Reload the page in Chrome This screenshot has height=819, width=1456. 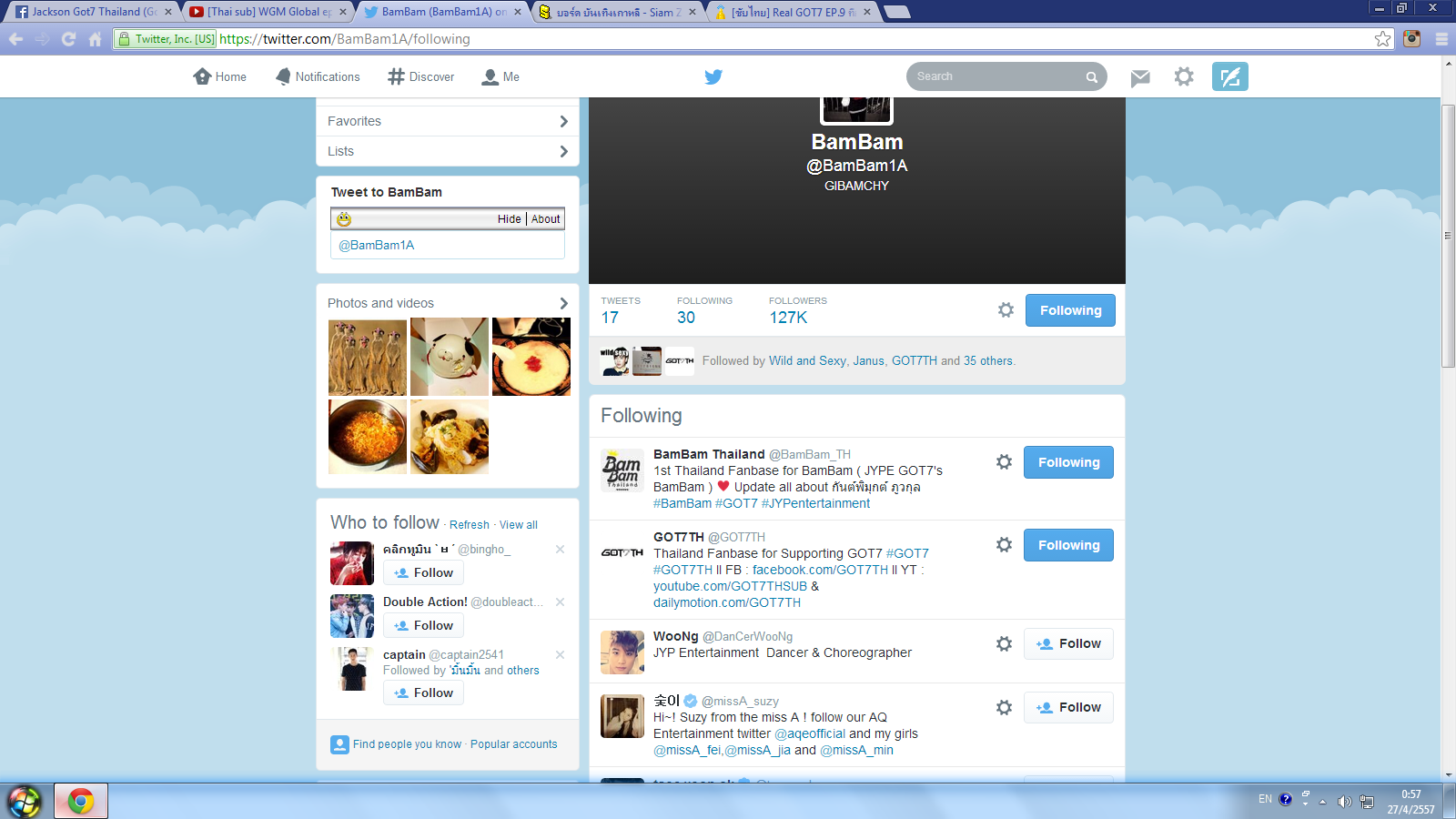[x=68, y=39]
